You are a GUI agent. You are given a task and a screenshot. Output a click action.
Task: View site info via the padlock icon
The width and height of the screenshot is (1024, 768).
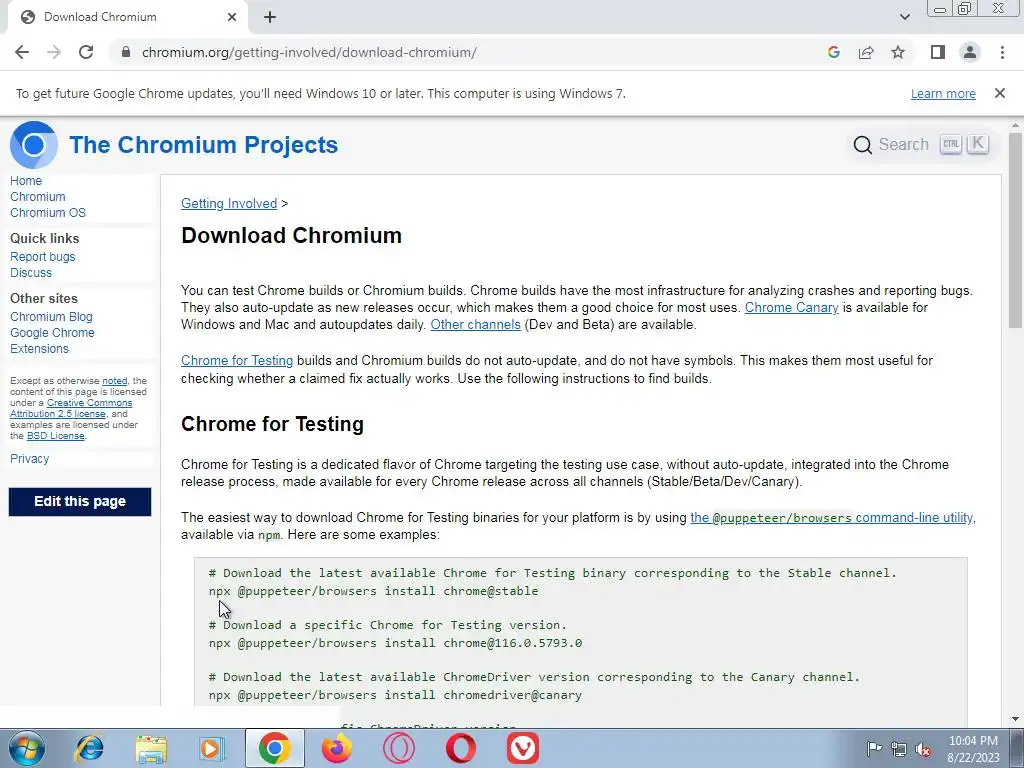126,52
